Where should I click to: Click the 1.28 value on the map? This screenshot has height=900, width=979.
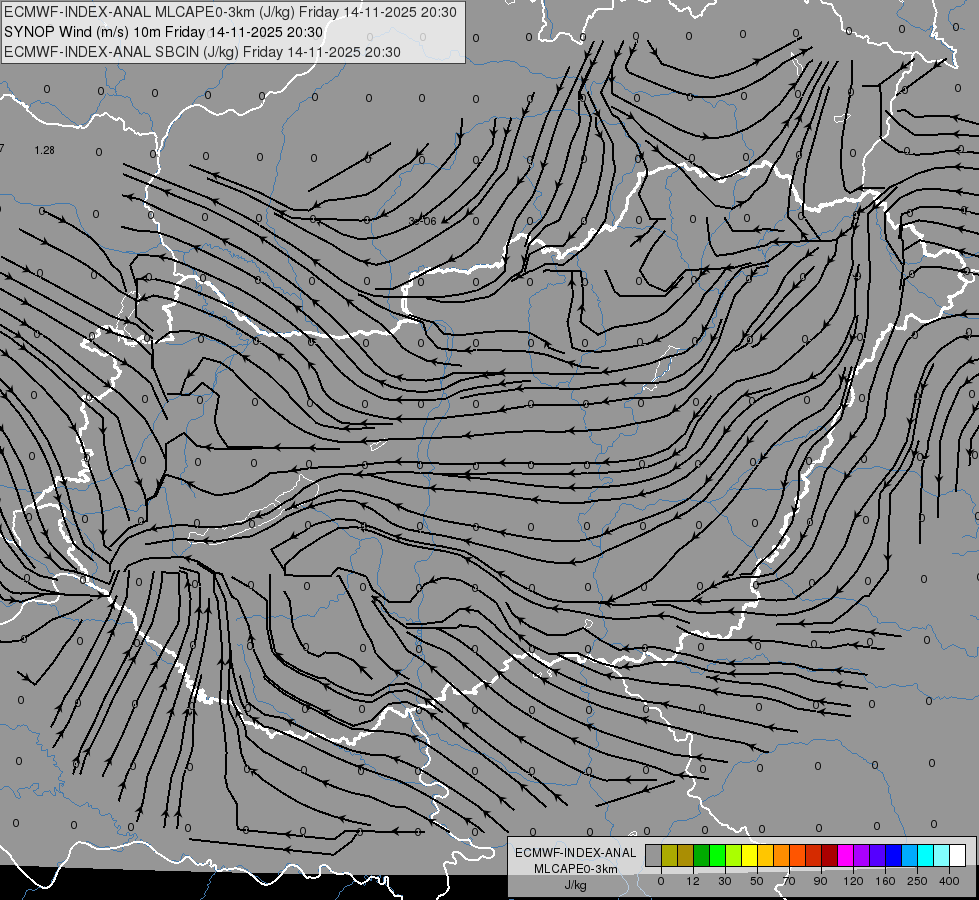pos(44,151)
